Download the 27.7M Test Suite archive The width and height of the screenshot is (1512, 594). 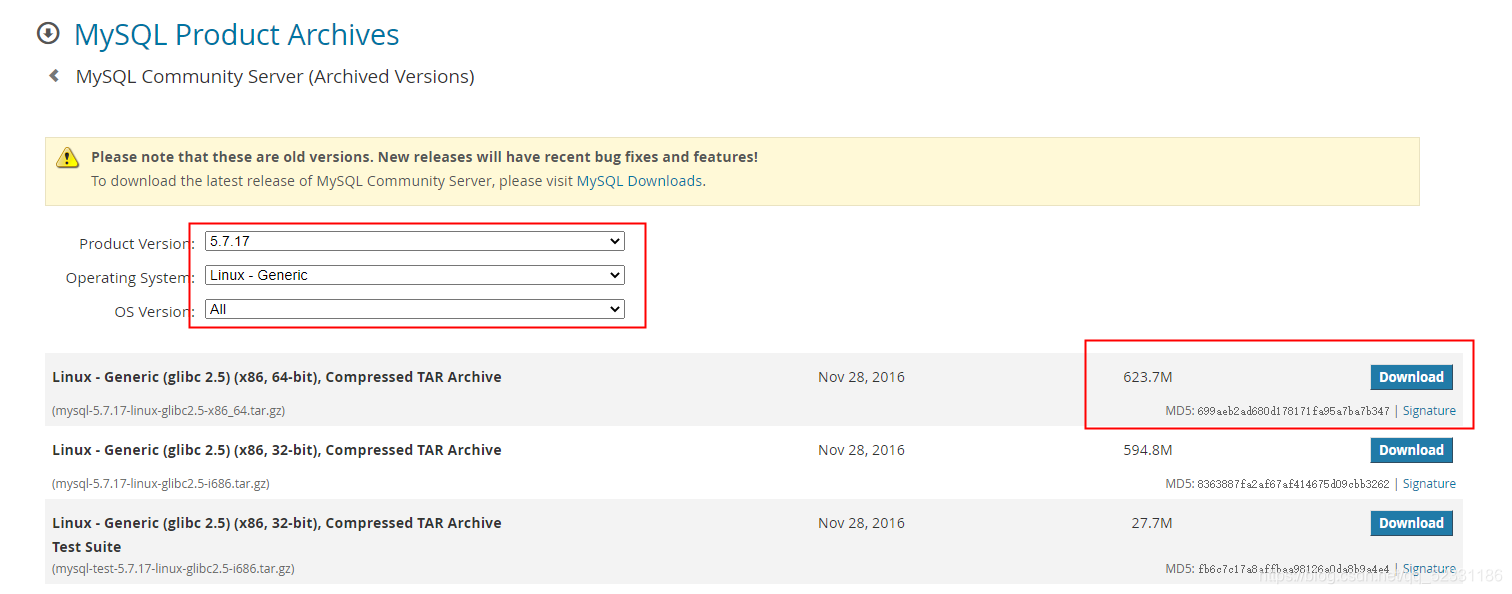click(1411, 523)
